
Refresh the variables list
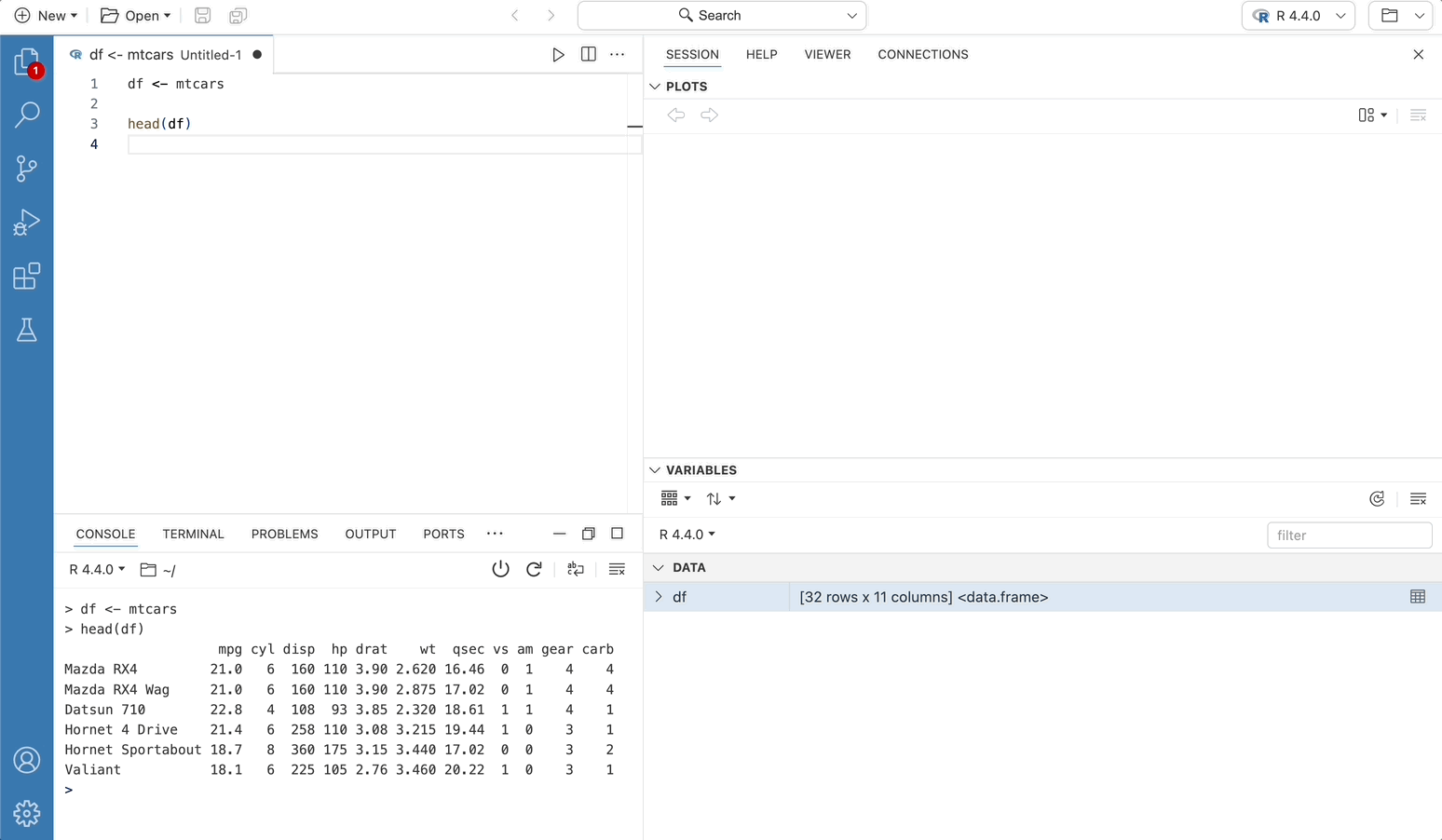point(1377,499)
